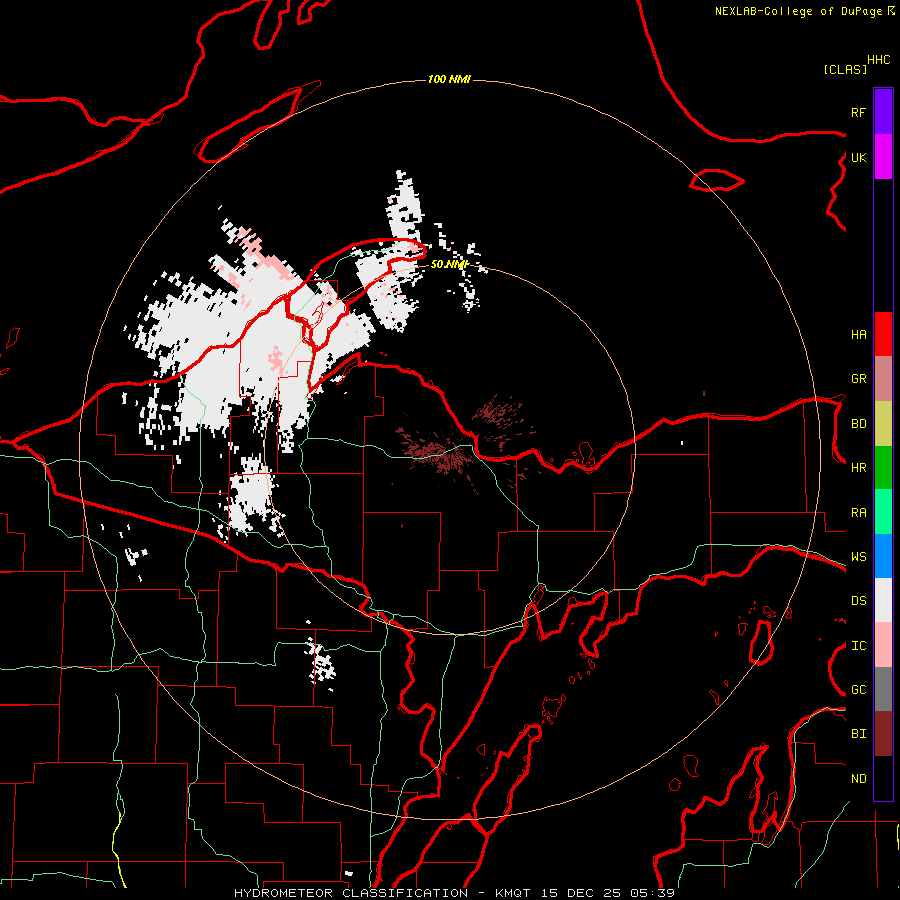Click the RF purple legend swatch
The height and width of the screenshot is (900, 900).
point(883,112)
